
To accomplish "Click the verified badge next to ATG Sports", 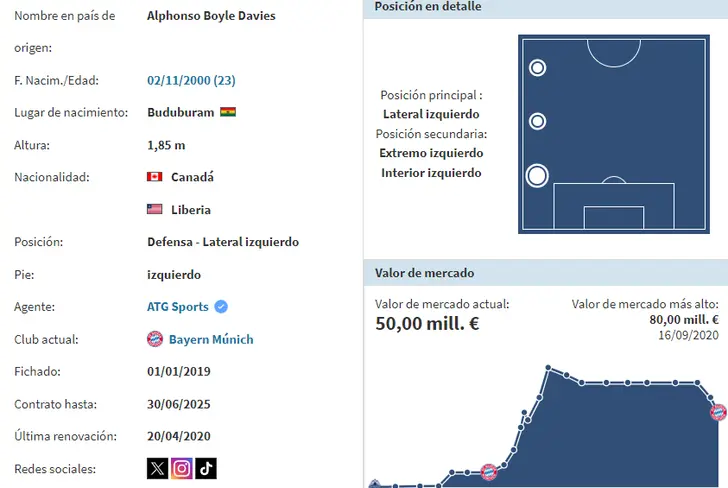I will tap(222, 307).
